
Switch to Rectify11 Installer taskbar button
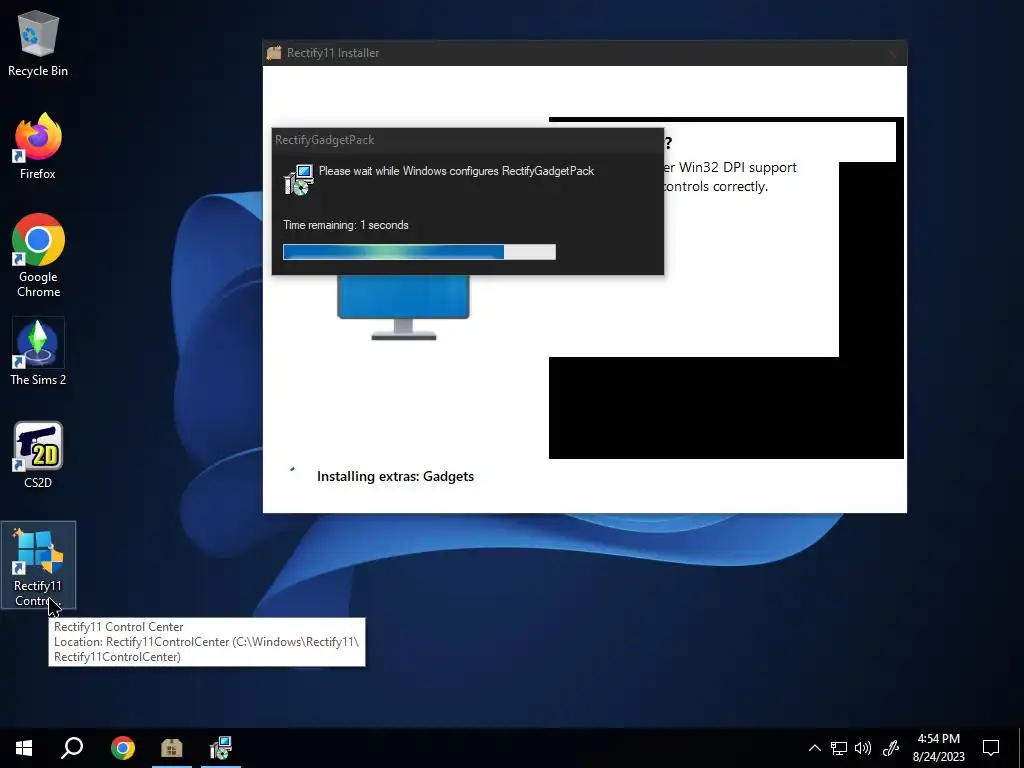click(172, 748)
